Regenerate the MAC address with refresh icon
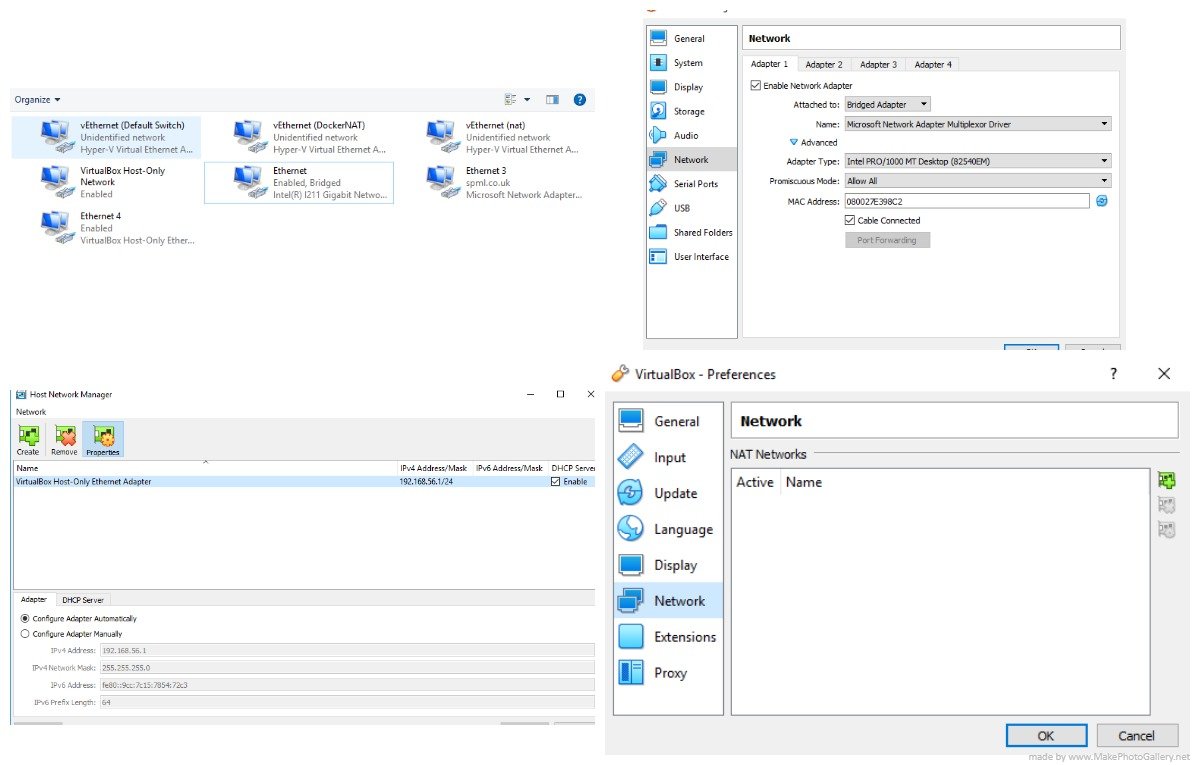This screenshot has height=765, width=1200. [x=1102, y=201]
